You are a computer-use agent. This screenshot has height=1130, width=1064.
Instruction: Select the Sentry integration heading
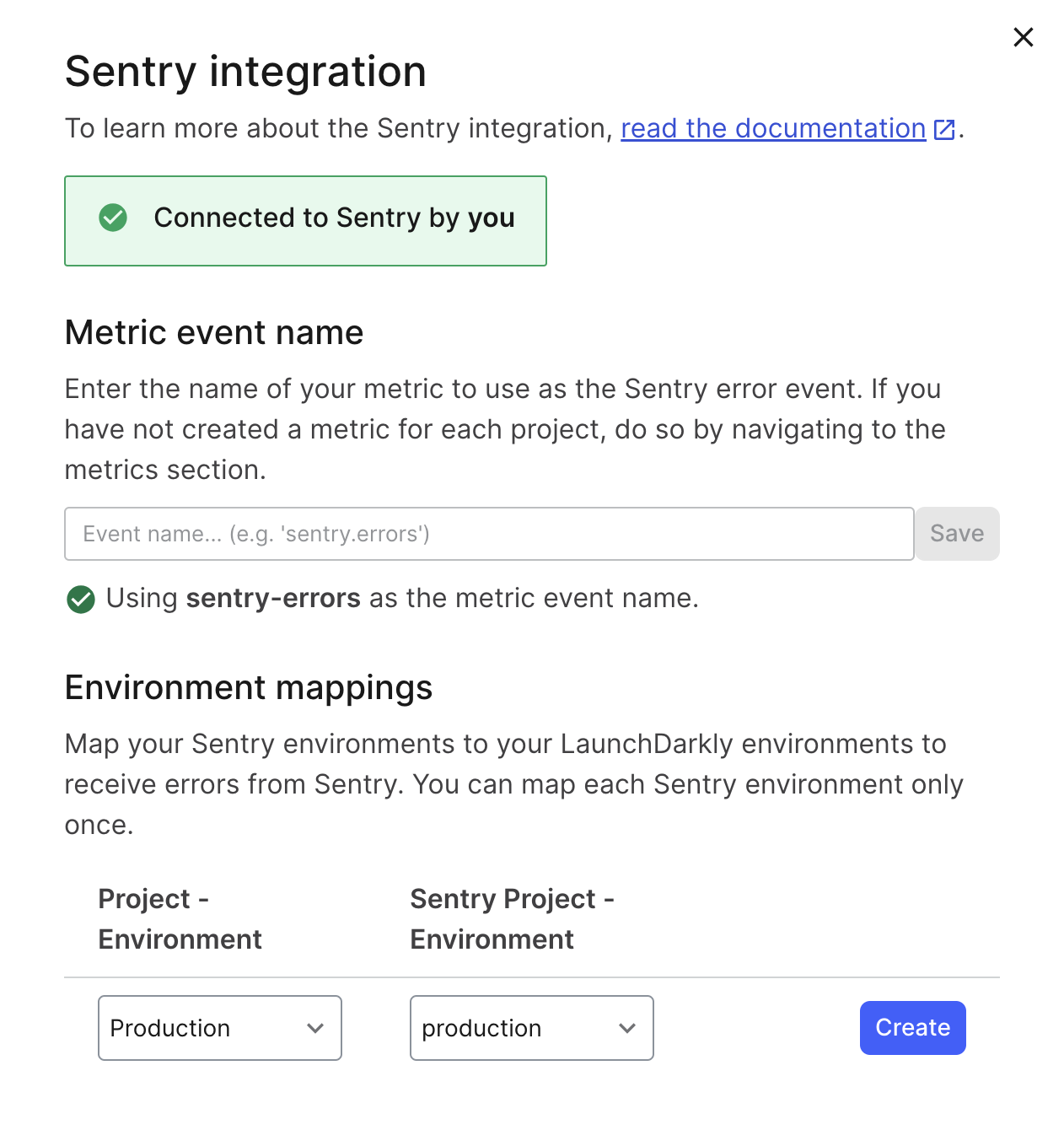click(245, 72)
